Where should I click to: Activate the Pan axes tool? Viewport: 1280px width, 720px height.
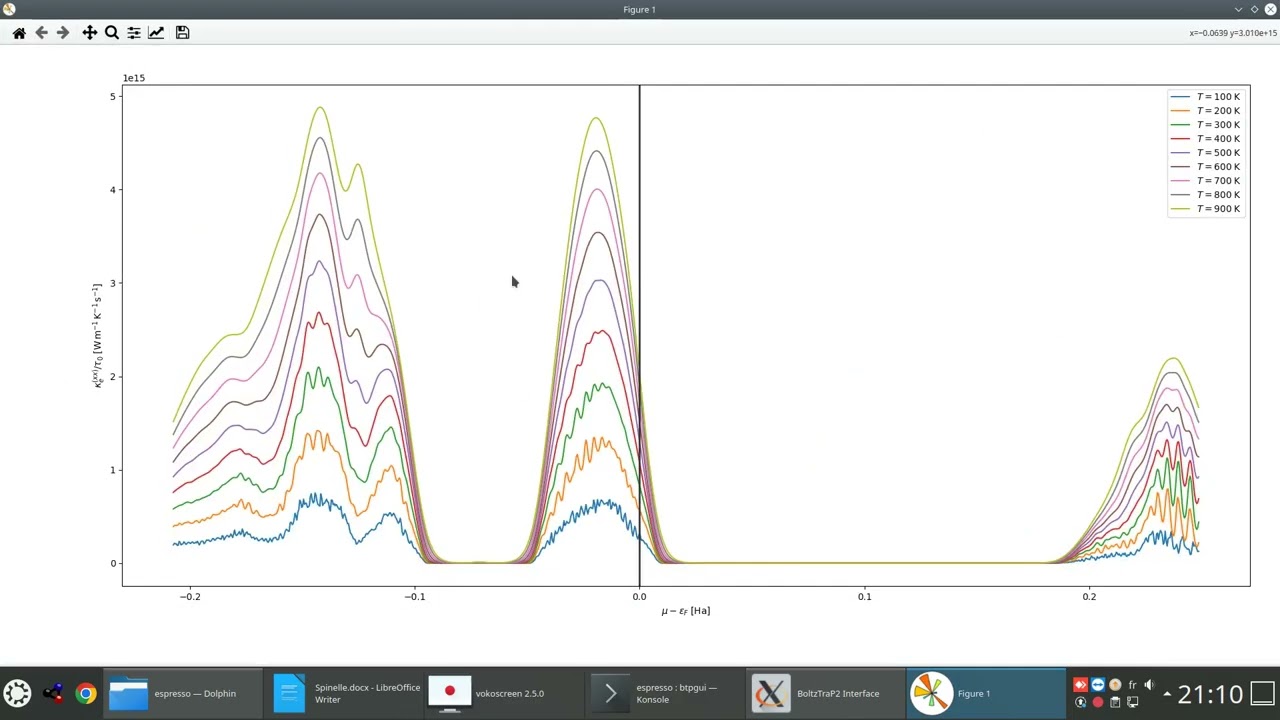click(x=89, y=33)
